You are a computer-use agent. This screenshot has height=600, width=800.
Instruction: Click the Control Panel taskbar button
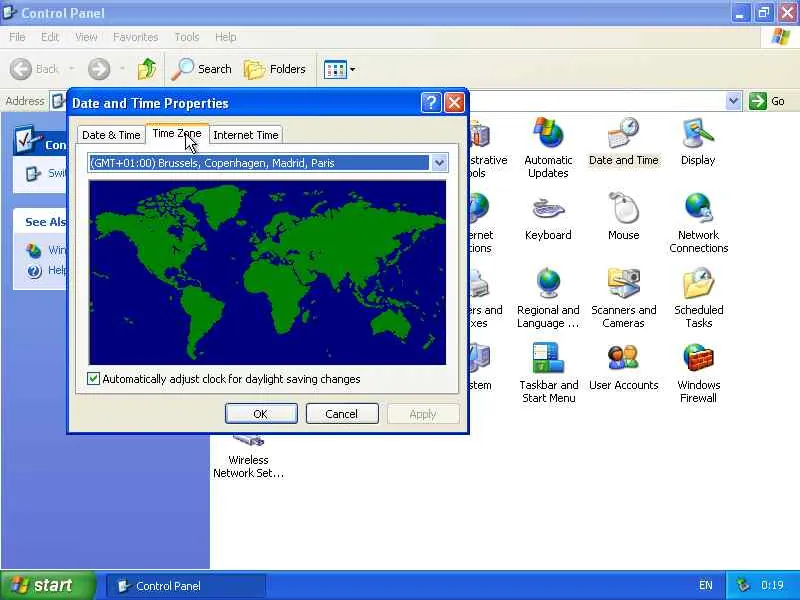coord(186,586)
